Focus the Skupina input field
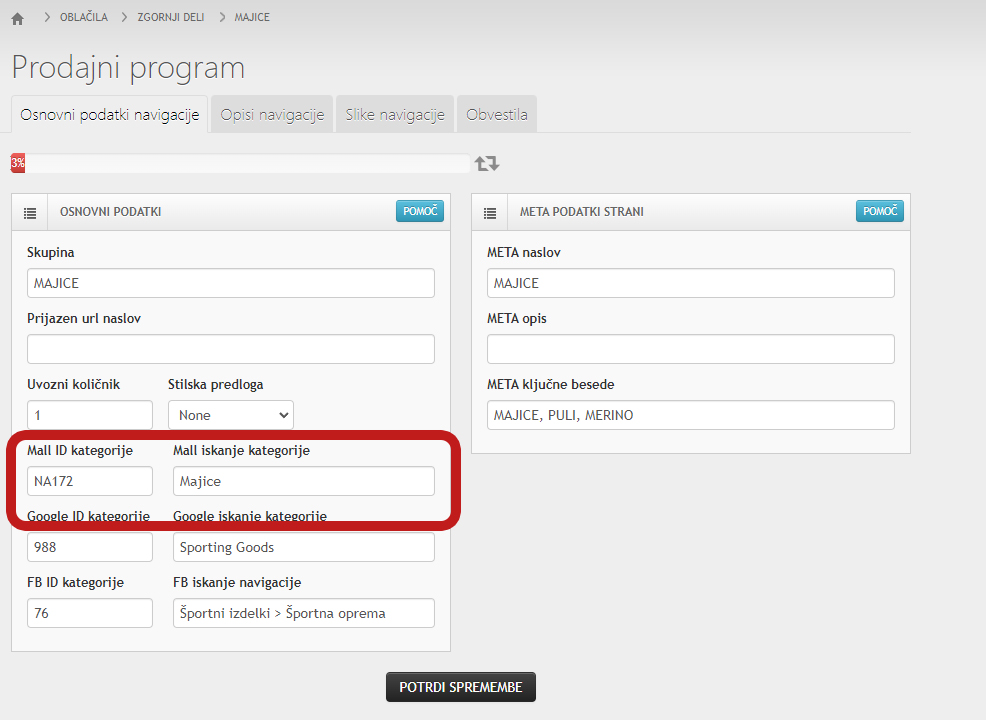Image resolution: width=986 pixels, height=720 pixels. click(231, 283)
